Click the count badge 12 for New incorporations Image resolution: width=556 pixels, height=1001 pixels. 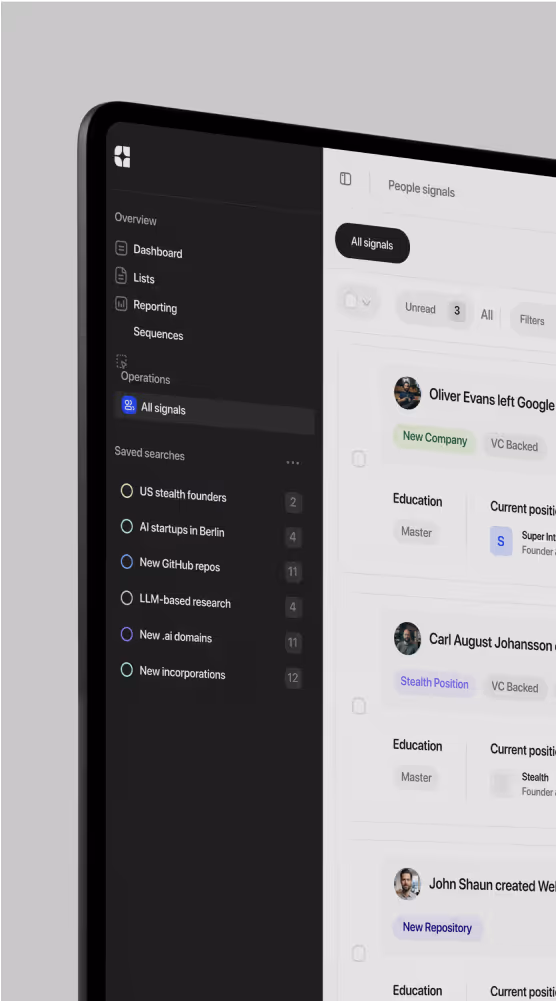coord(293,677)
